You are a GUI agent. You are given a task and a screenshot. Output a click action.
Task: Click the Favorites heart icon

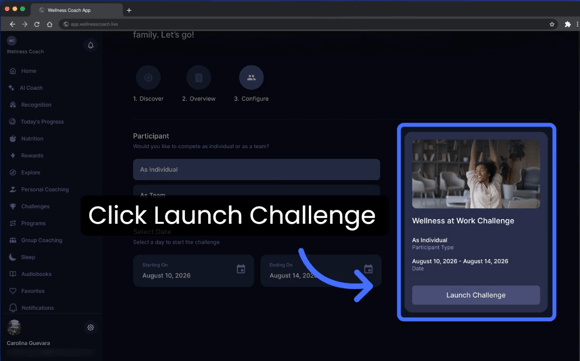click(13, 291)
